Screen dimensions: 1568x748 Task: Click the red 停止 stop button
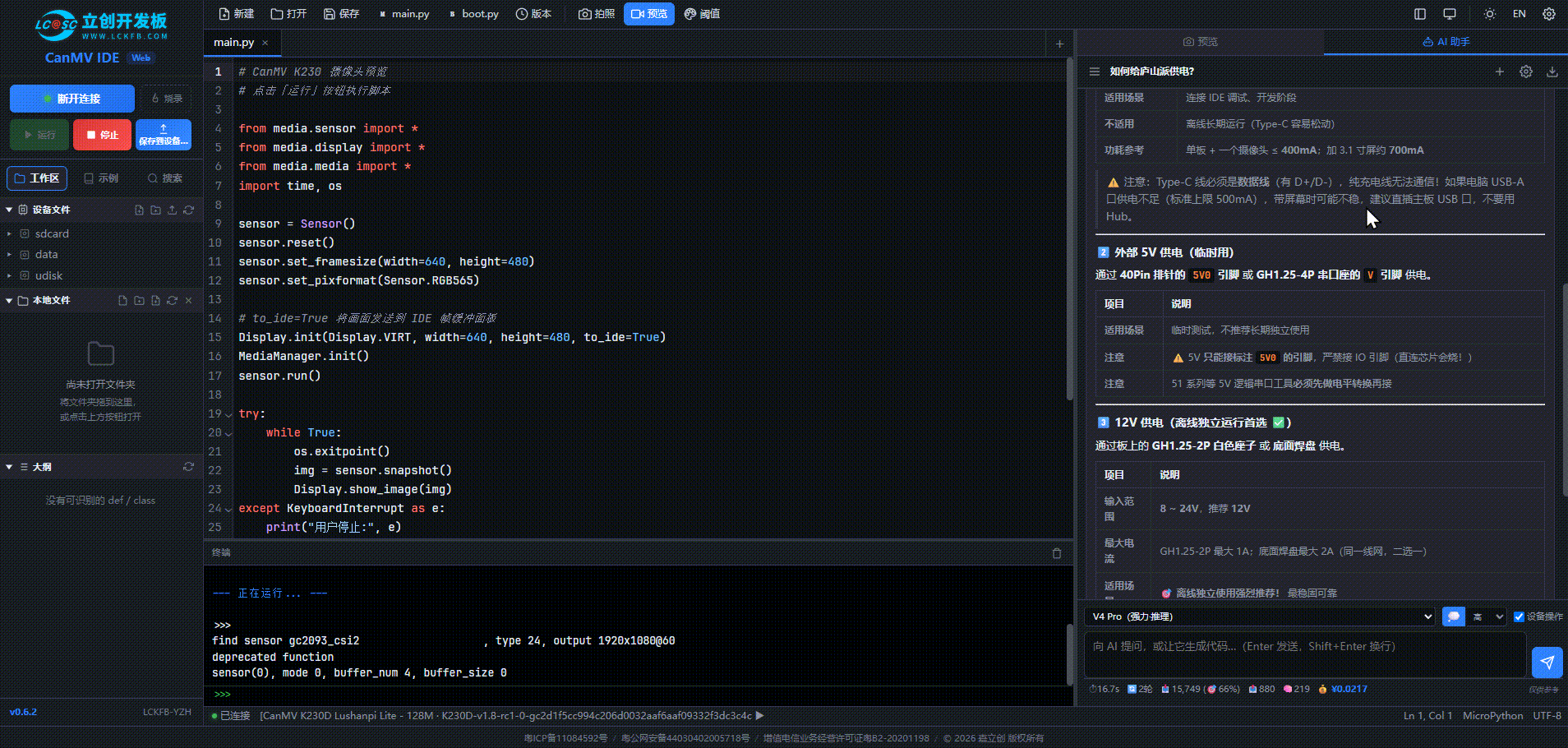103,135
